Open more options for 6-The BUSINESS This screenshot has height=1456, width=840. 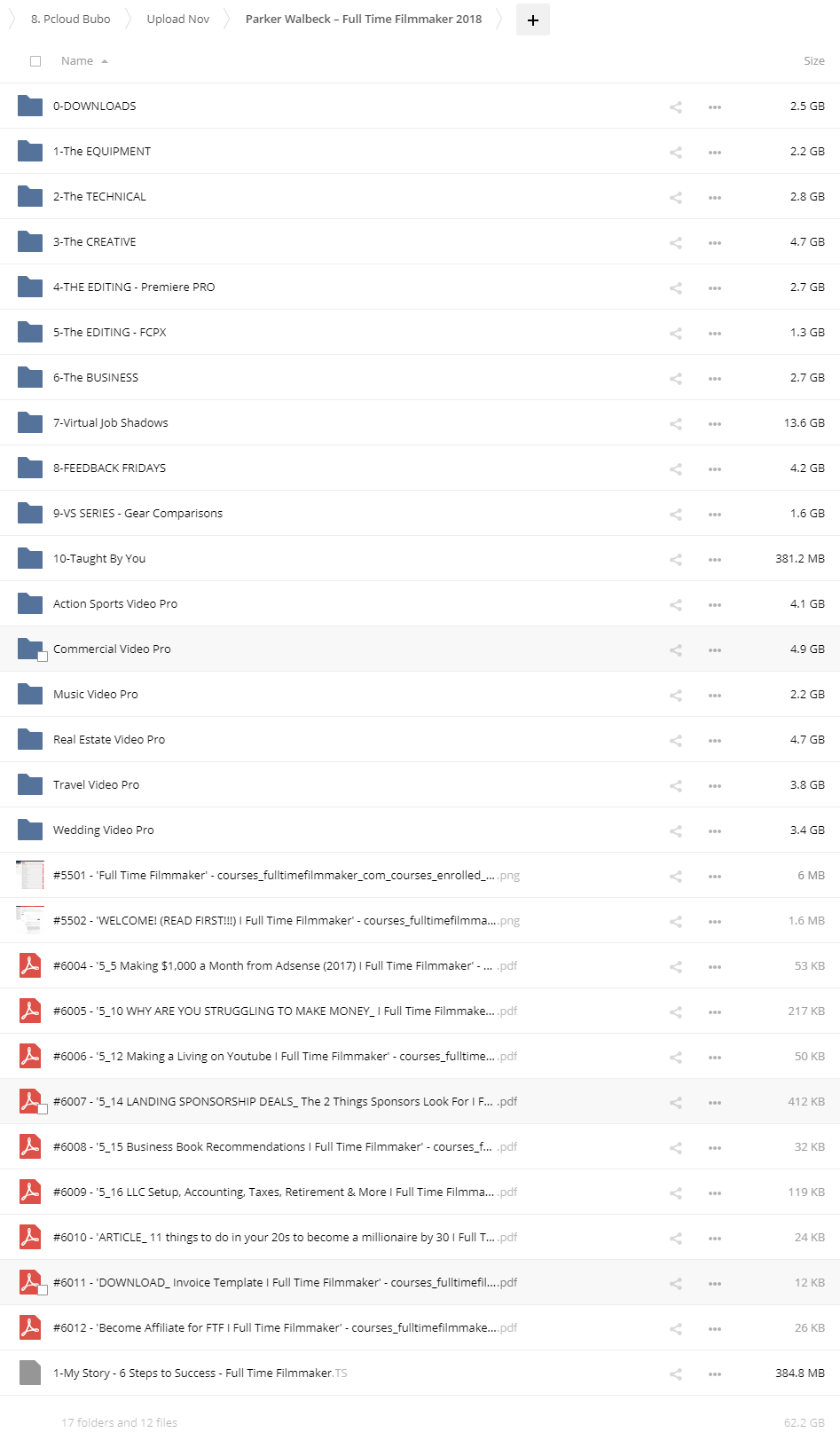[x=715, y=379]
